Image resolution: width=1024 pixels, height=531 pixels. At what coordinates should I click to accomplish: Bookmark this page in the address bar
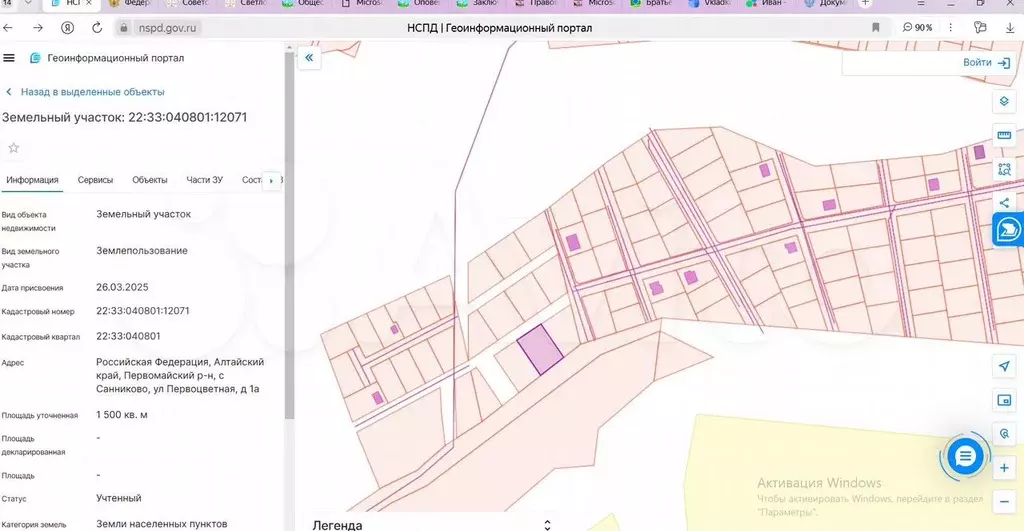coord(876,27)
